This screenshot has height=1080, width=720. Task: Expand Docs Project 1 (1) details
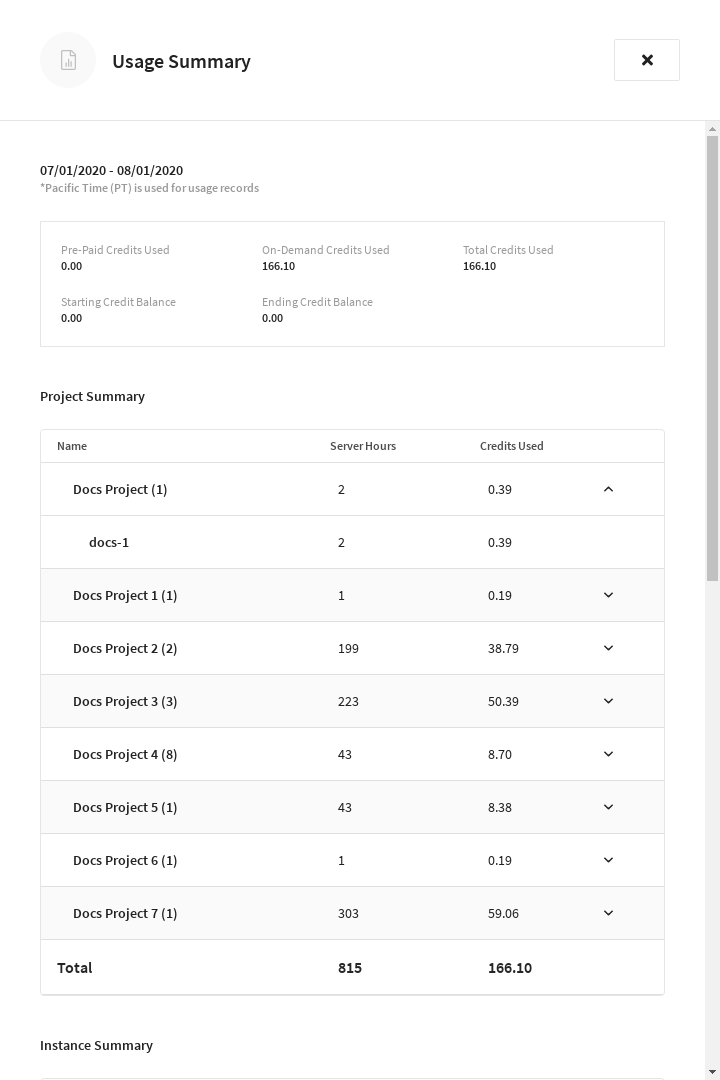pyautogui.click(x=608, y=595)
